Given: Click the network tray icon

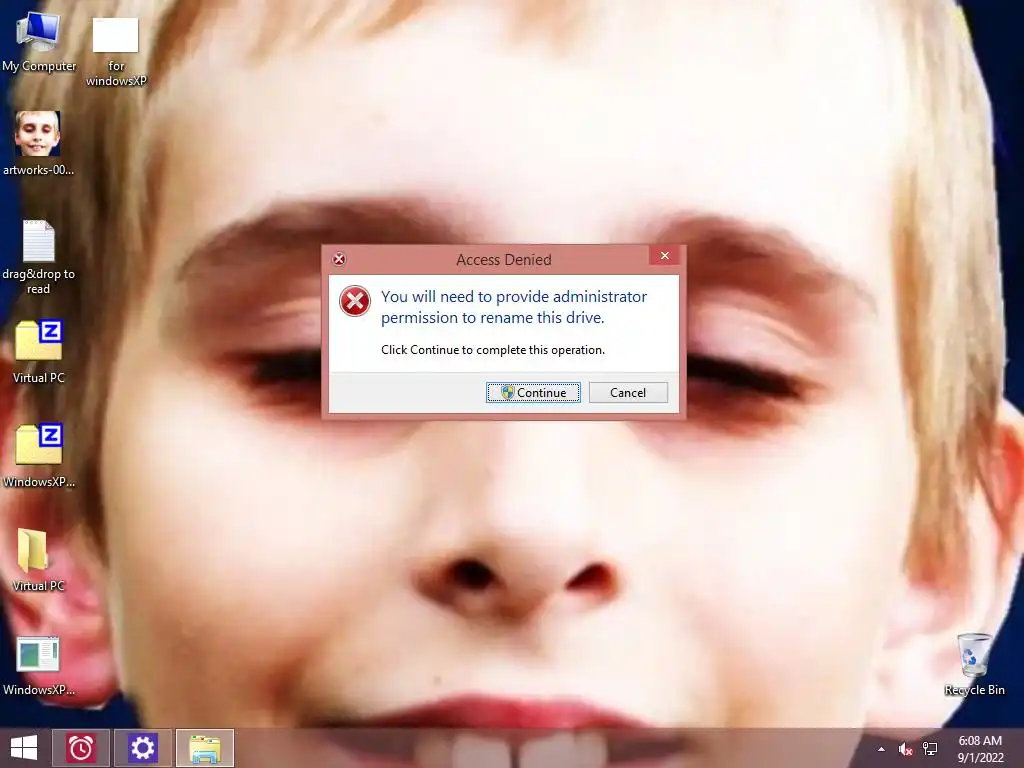Looking at the screenshot, I should (x=930, y=749).
